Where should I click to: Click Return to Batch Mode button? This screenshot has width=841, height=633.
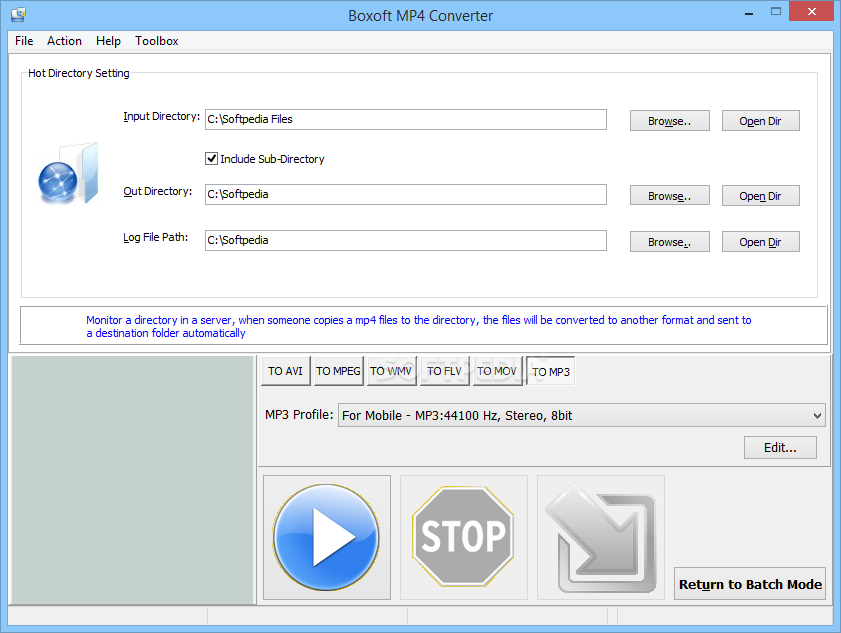coord(750,584)
